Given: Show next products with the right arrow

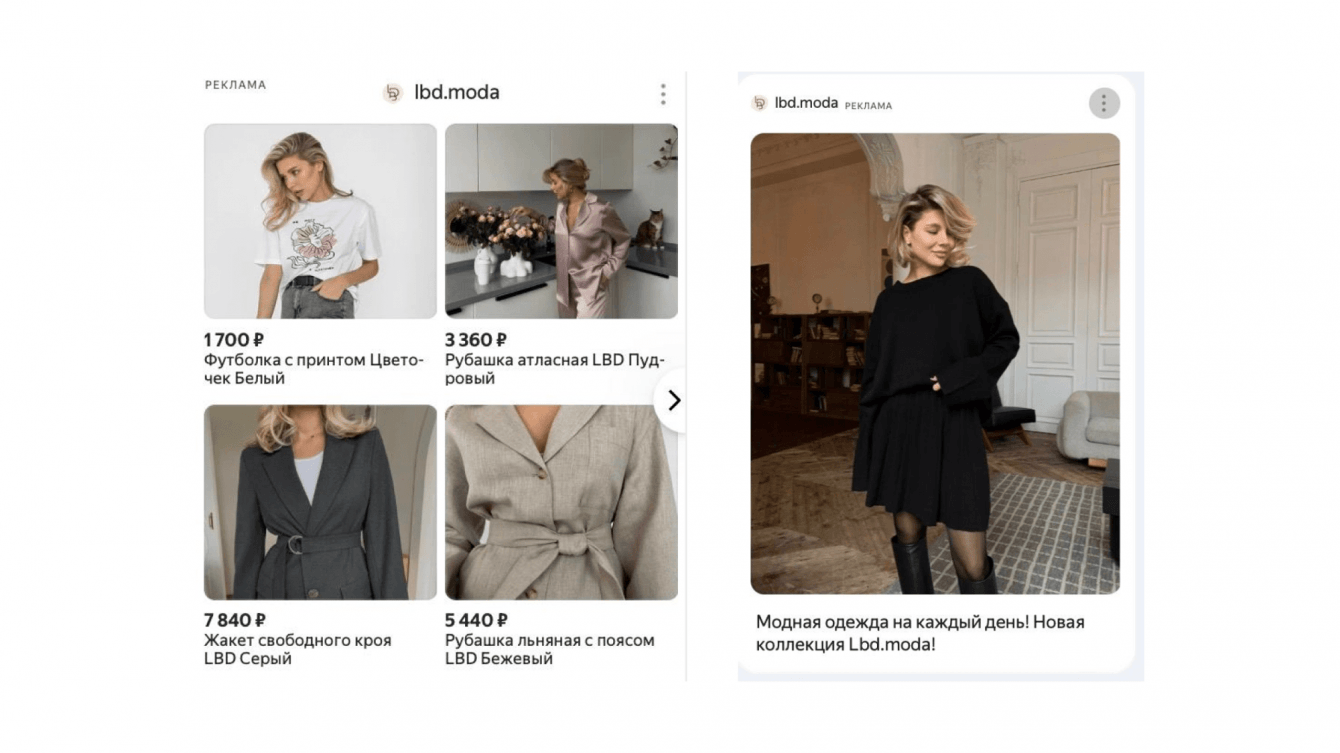Looking at the screenshot, I should (x=673, y=400).
